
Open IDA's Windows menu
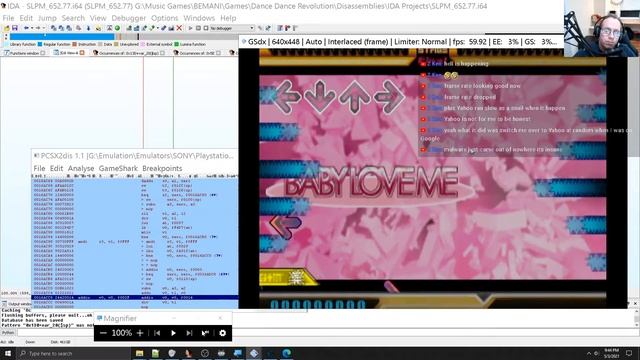[199, 18]
